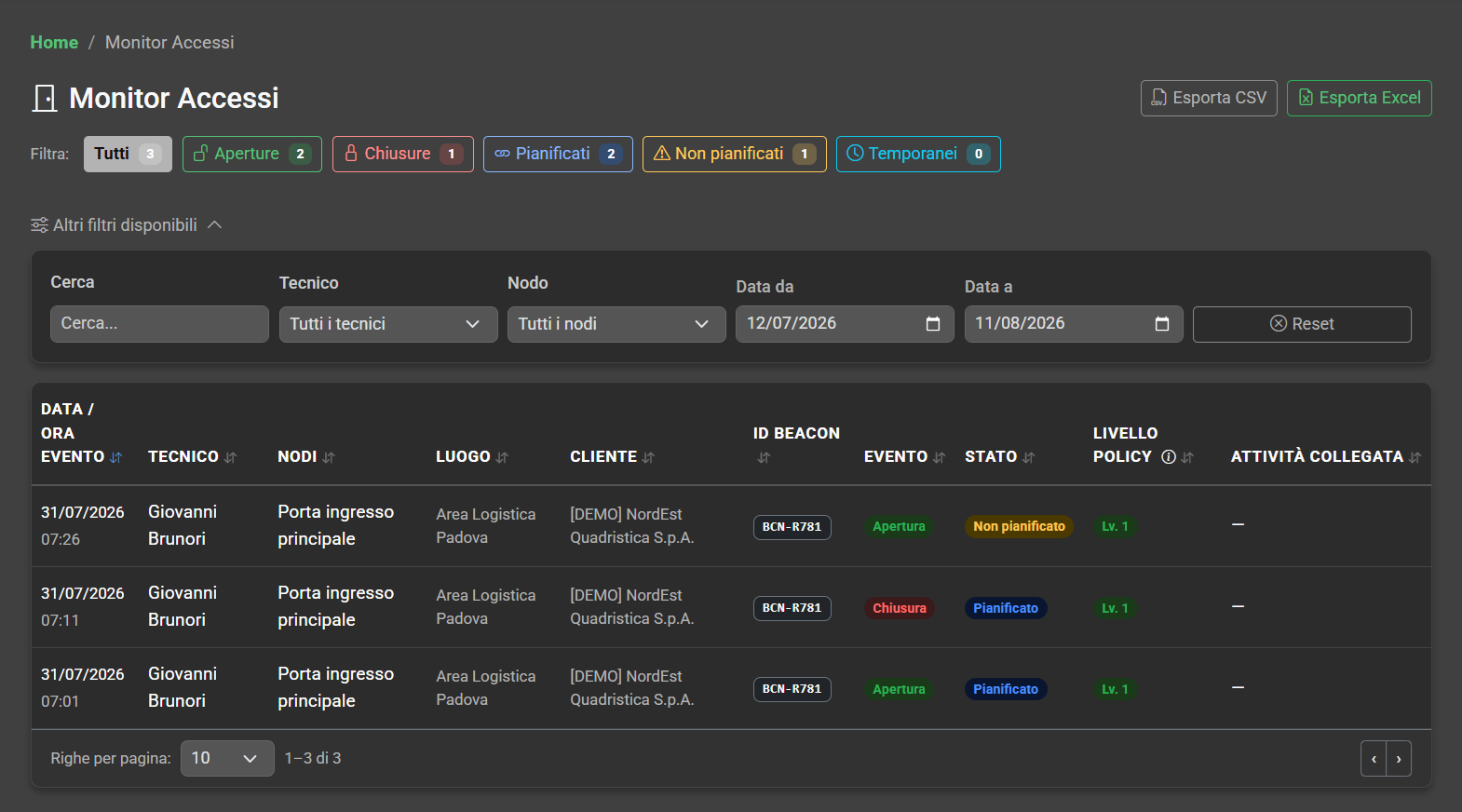Click [DEMO] NordEst Quadristica in 07:26 row
The image size is (1462, 812).
(632, 526)
